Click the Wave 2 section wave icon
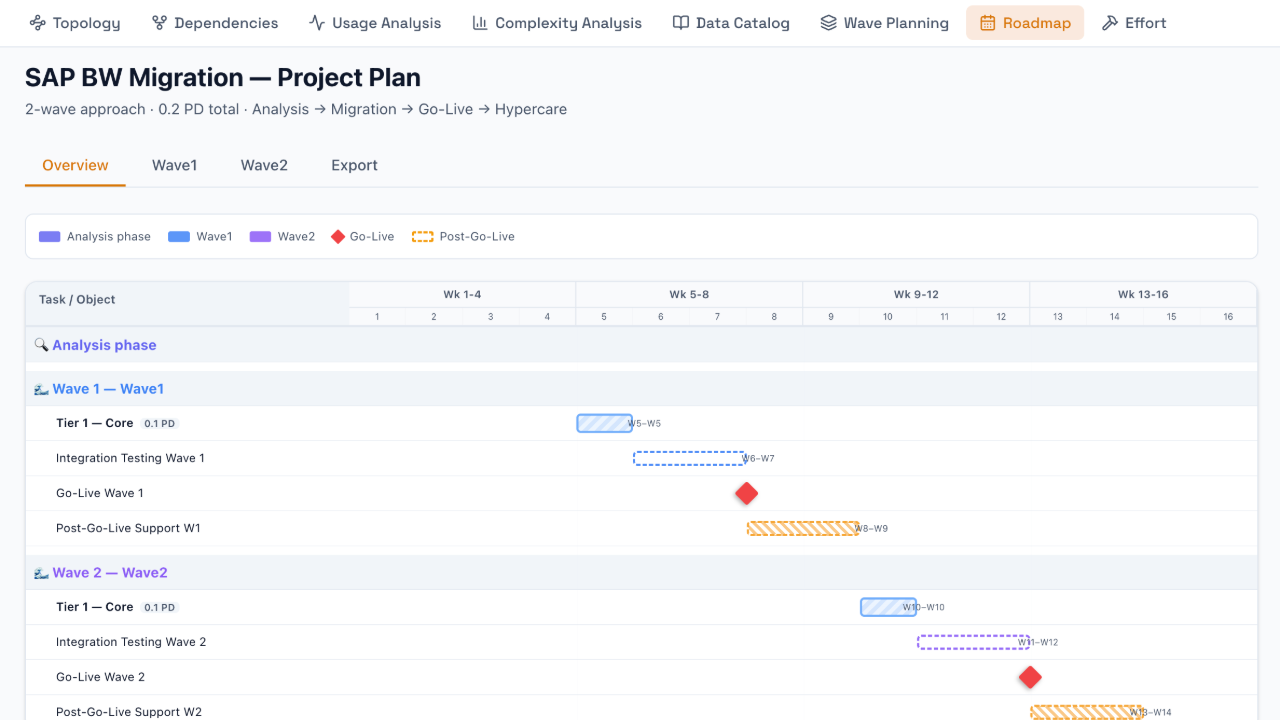1280x720 pixels. [41, 573]
